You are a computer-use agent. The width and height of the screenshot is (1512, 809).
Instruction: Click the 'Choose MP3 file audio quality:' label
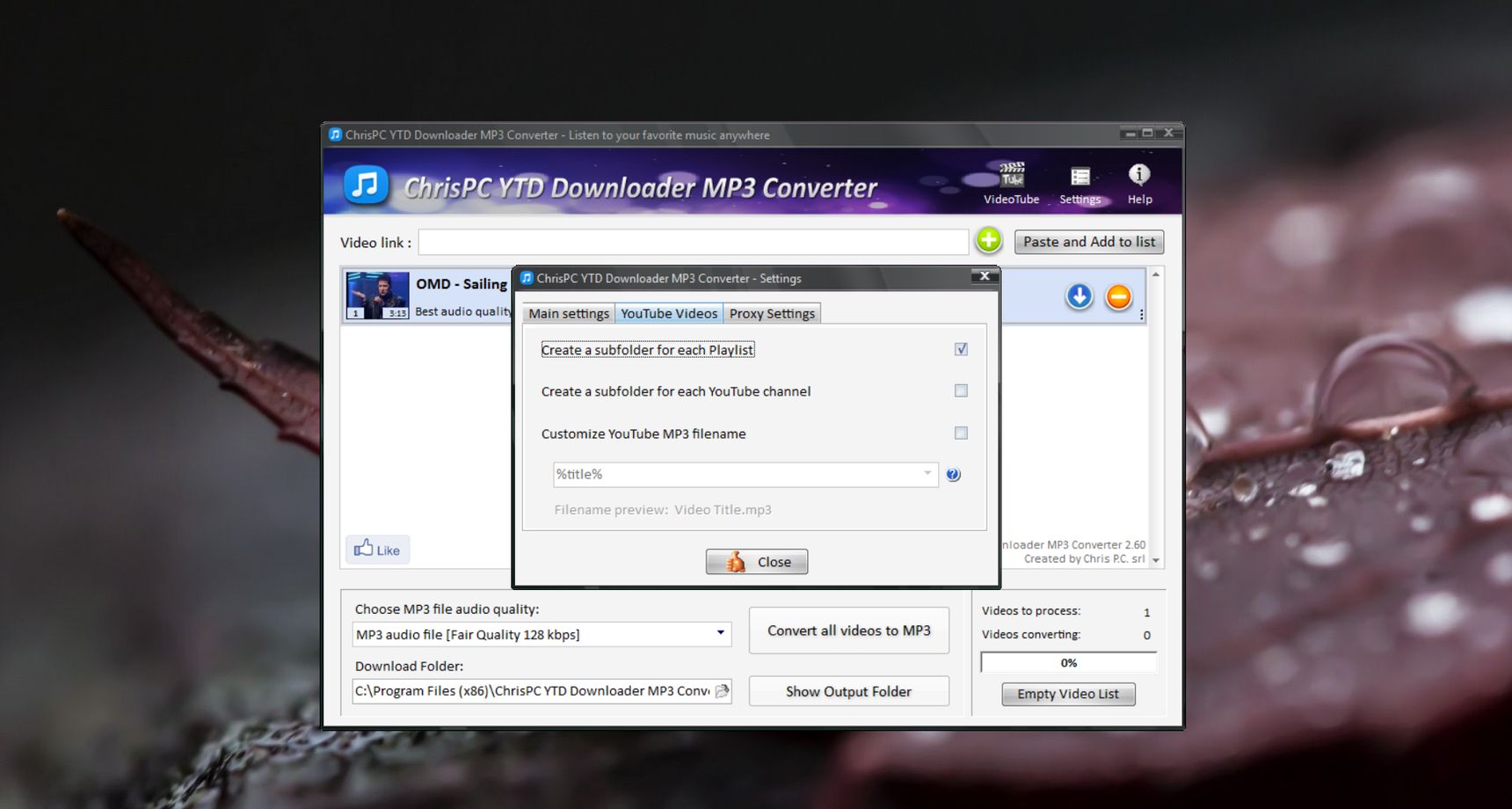(447, 609)
